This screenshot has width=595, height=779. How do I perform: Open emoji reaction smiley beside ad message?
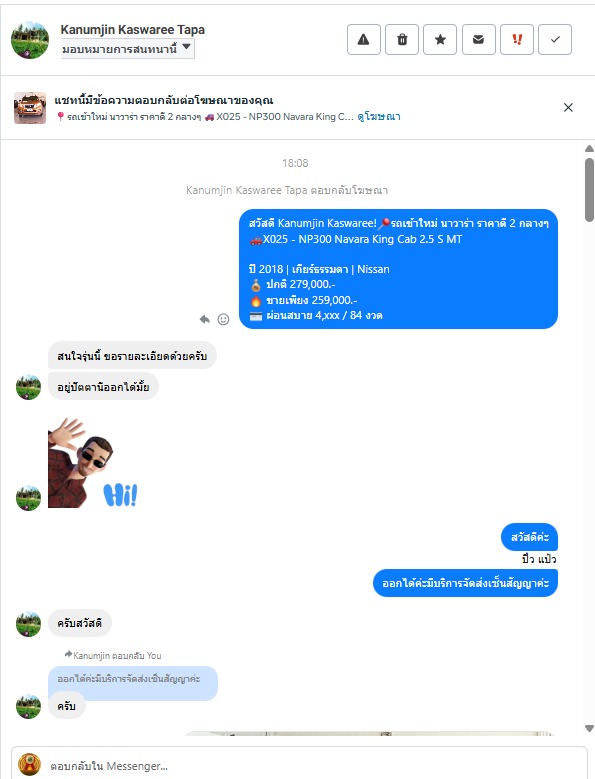[223, 319]
